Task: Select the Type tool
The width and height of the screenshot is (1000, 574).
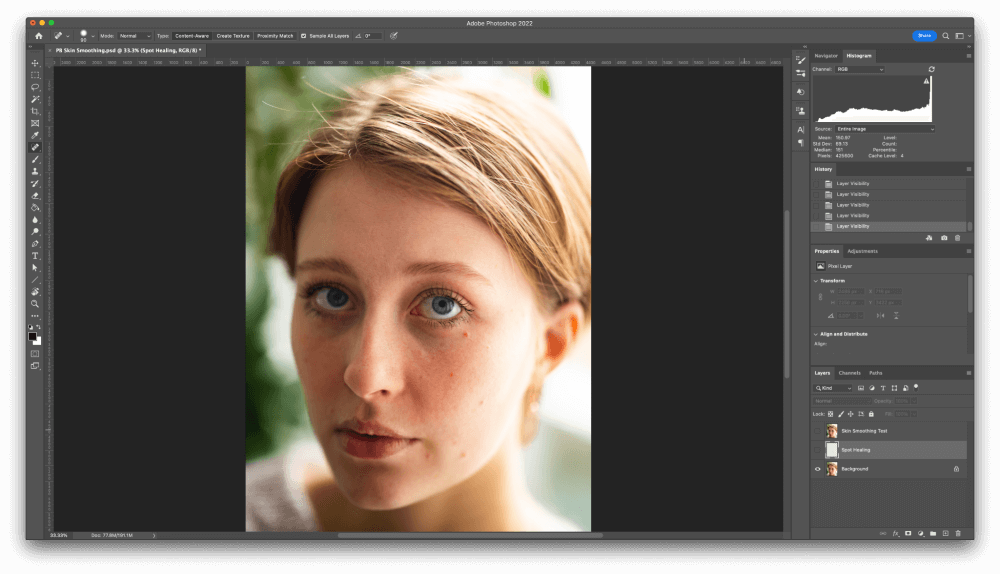Action: point(35,256)
